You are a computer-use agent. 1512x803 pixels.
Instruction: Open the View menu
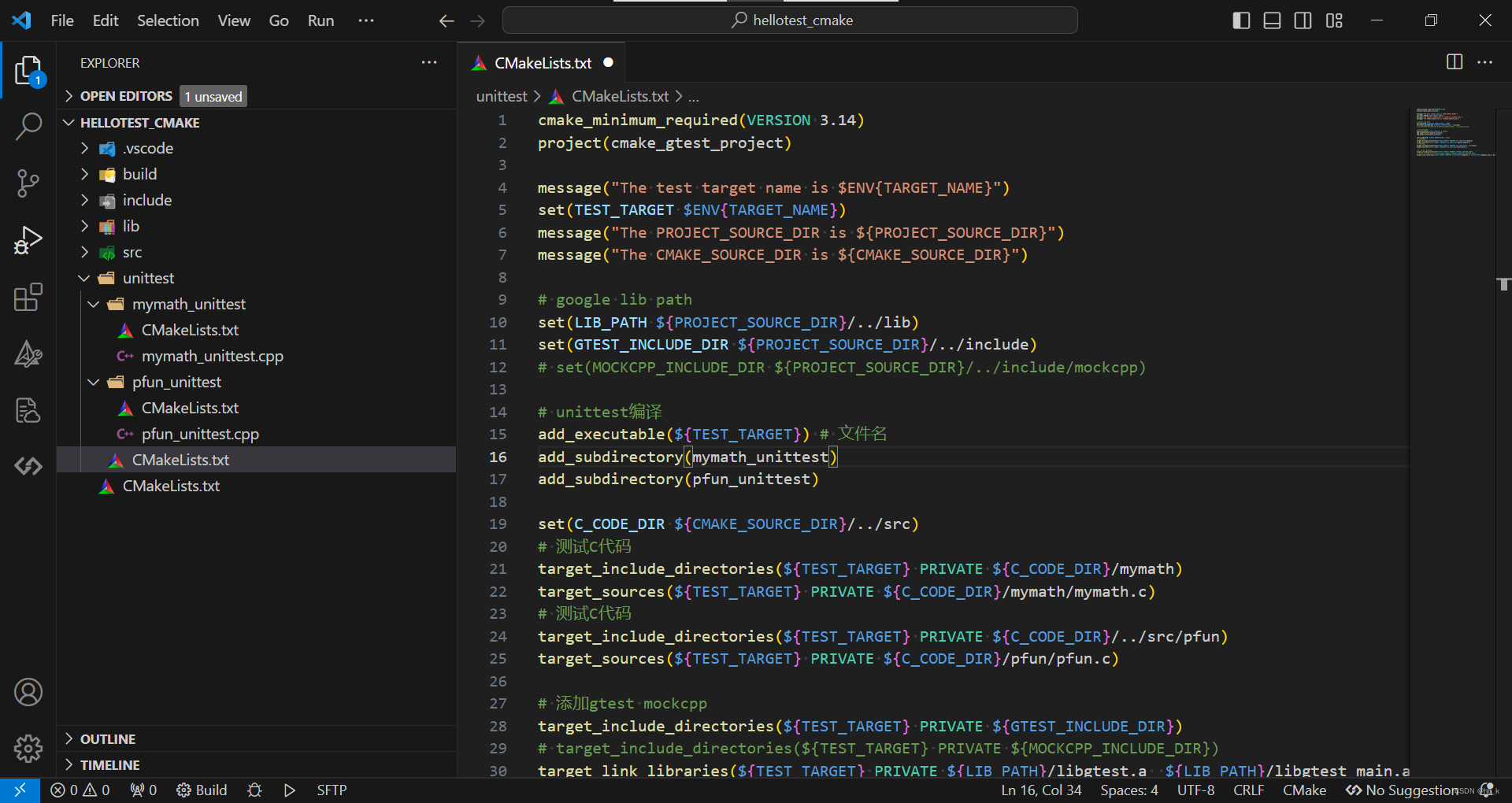[x=234, y=20]
